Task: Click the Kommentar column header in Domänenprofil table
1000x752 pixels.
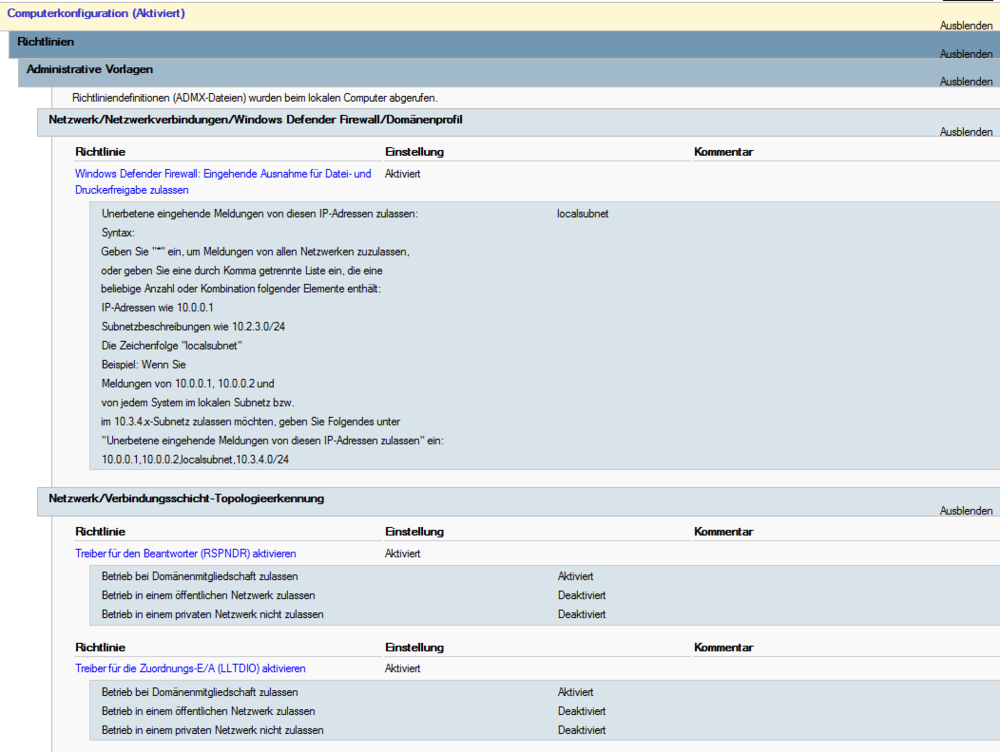Action: (x=723, y=152)
